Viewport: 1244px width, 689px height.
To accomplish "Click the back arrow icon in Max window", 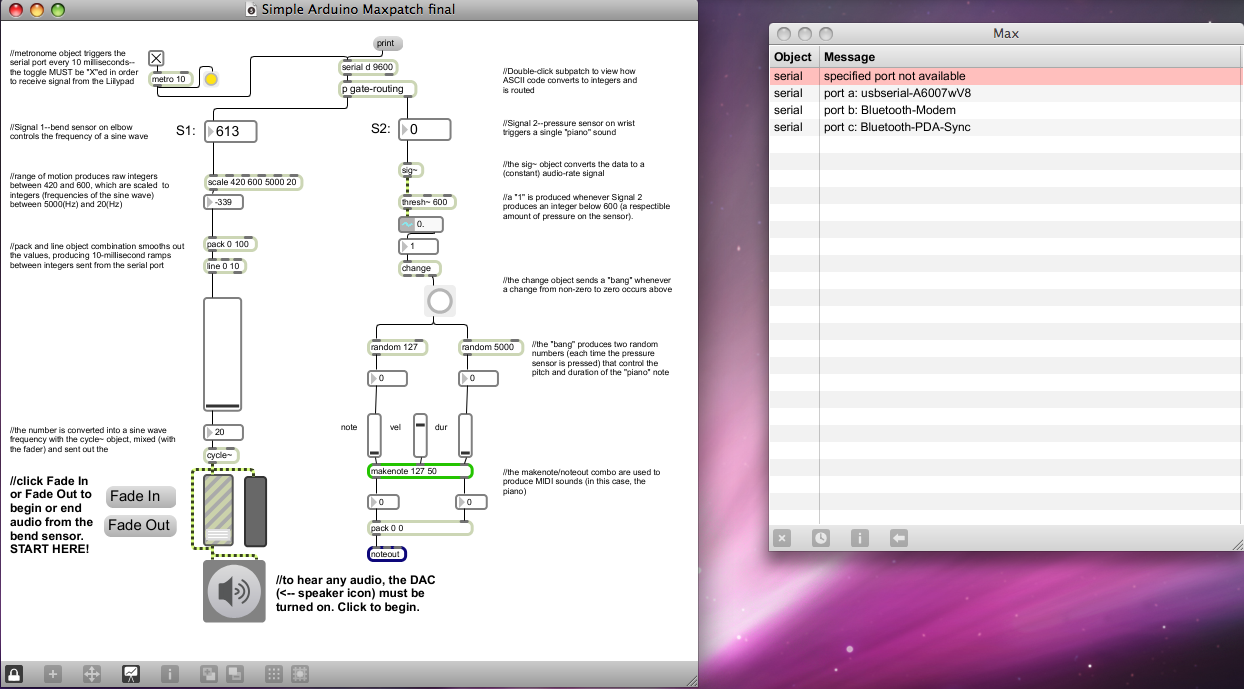I will point(898,538).
